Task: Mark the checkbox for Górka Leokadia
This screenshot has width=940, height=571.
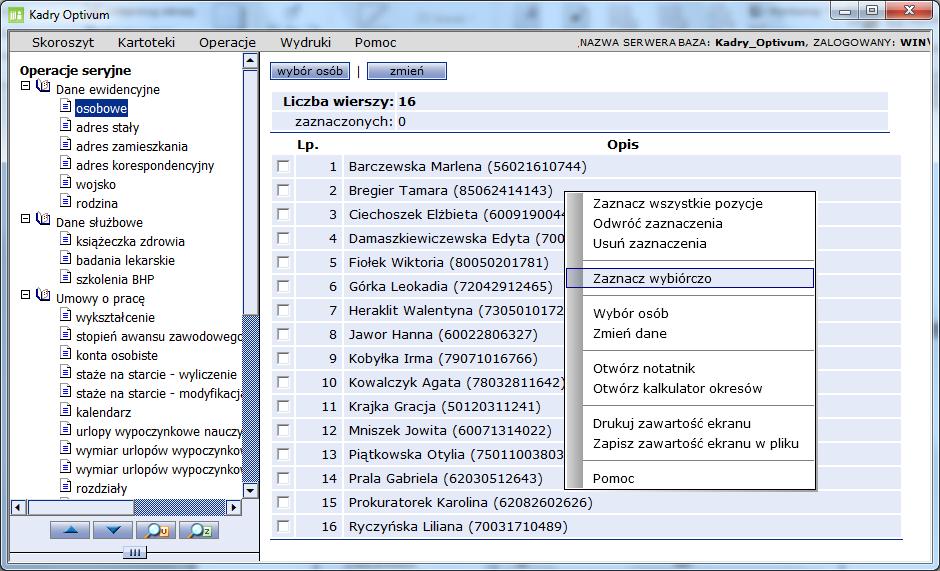Action: pyautogui.click(x=283, y=286)
